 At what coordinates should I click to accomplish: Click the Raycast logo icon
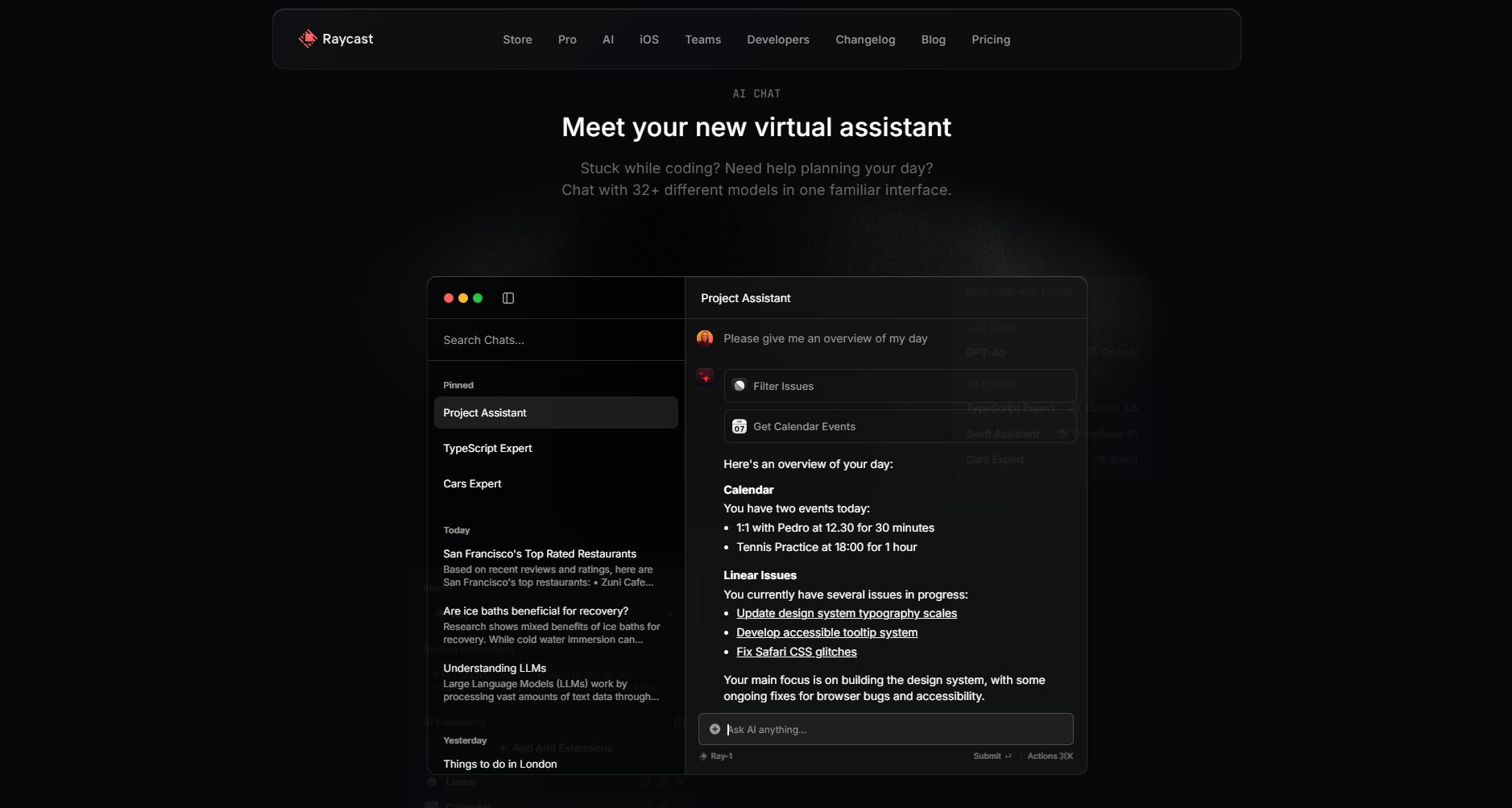coord(308,39)
